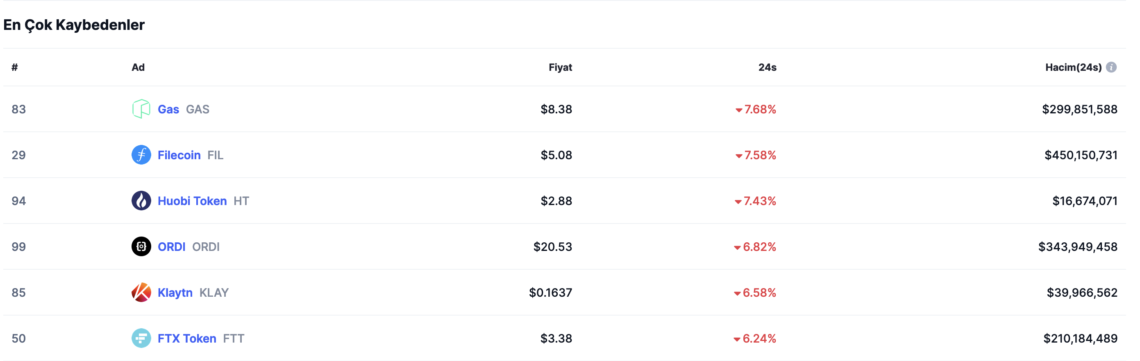The image size is (1140, 361).
Task: Sort by the Ad column header
Action: [x=137, y=67]
